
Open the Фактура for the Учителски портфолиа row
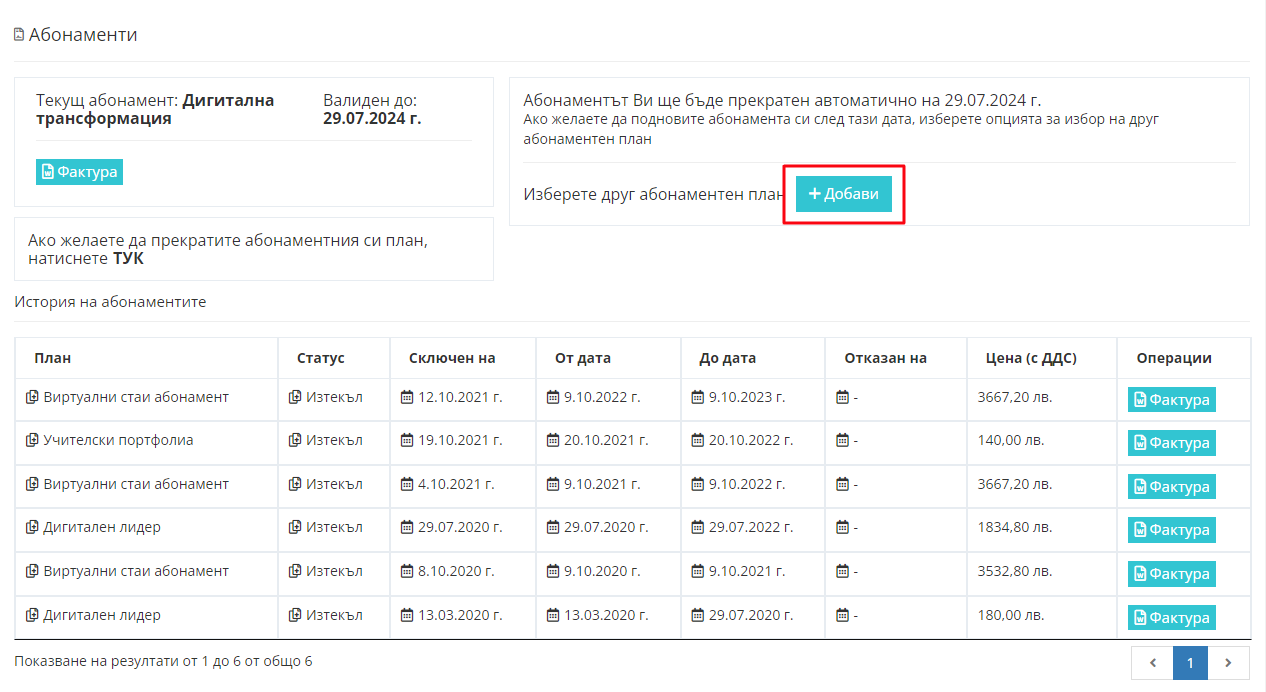1171,443
